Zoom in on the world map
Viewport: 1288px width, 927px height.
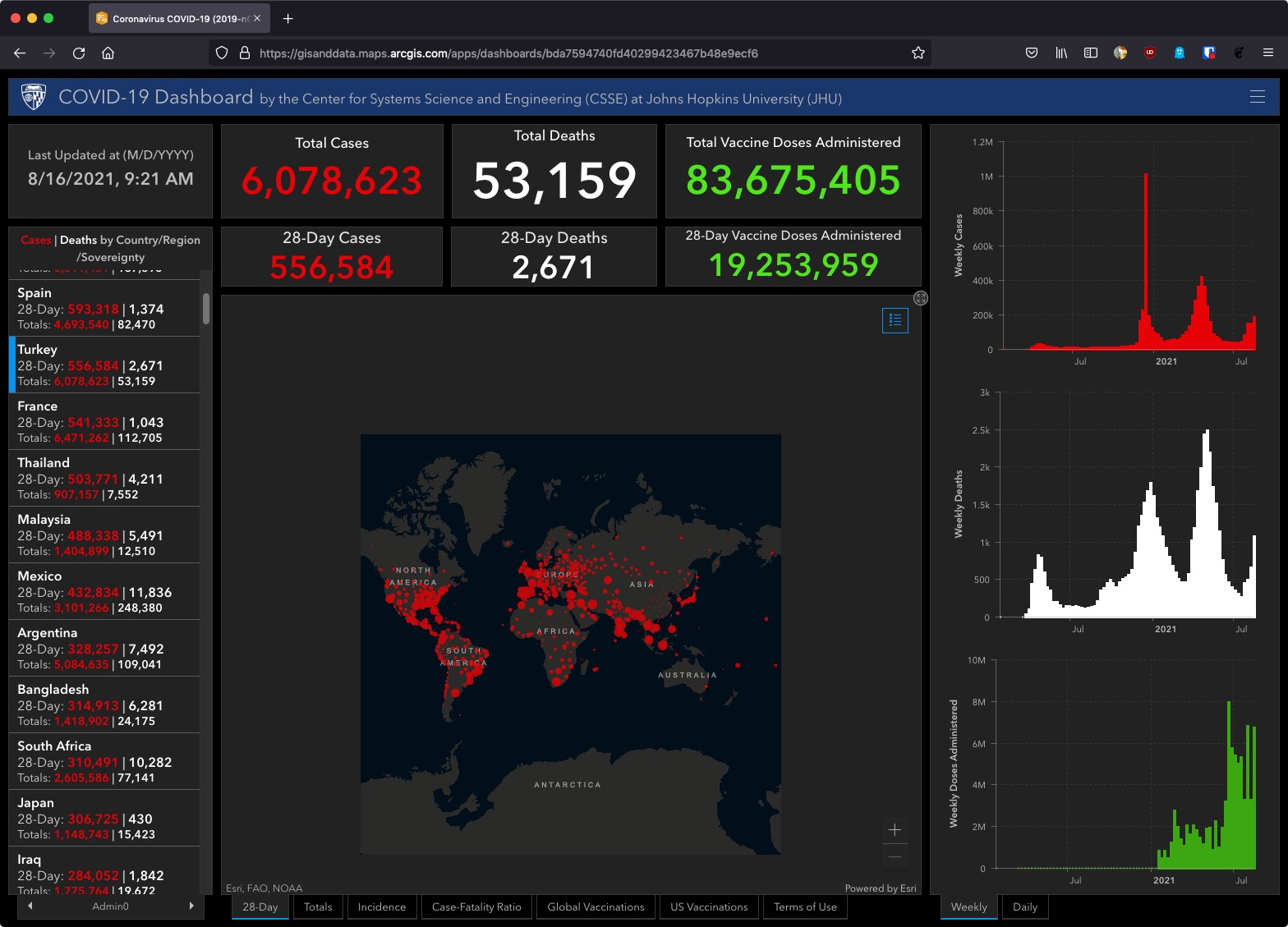coord(895,830)
